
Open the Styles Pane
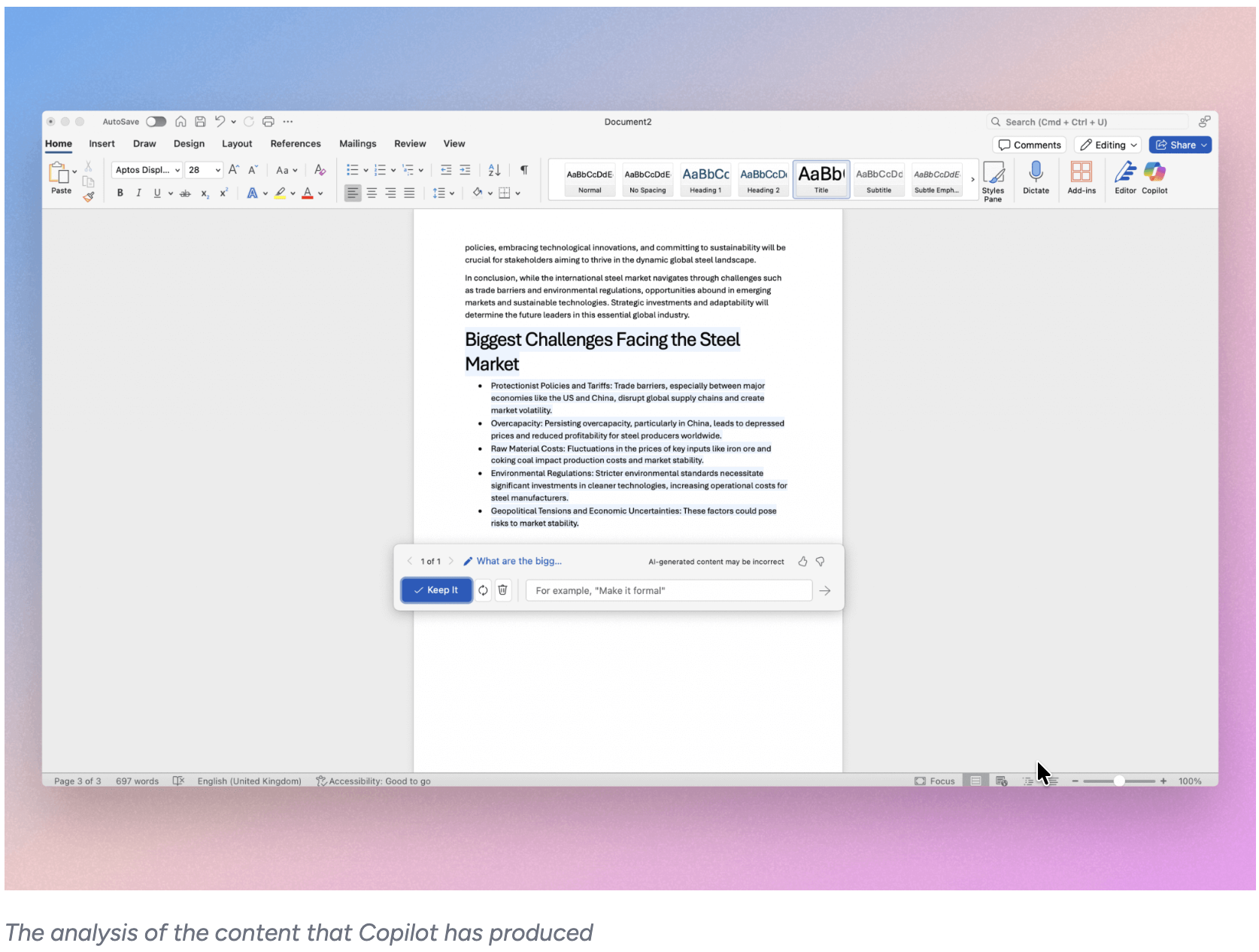[994, 179]
